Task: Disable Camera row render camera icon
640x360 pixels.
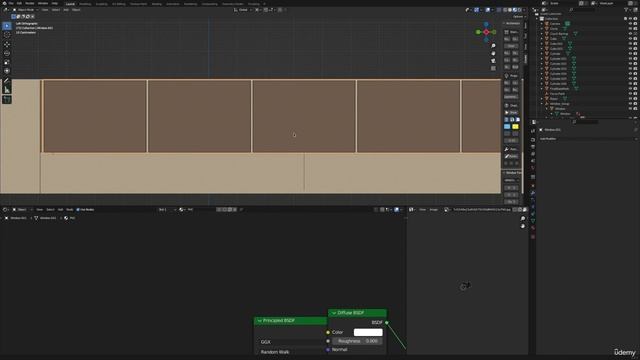Action: point(635,24)
